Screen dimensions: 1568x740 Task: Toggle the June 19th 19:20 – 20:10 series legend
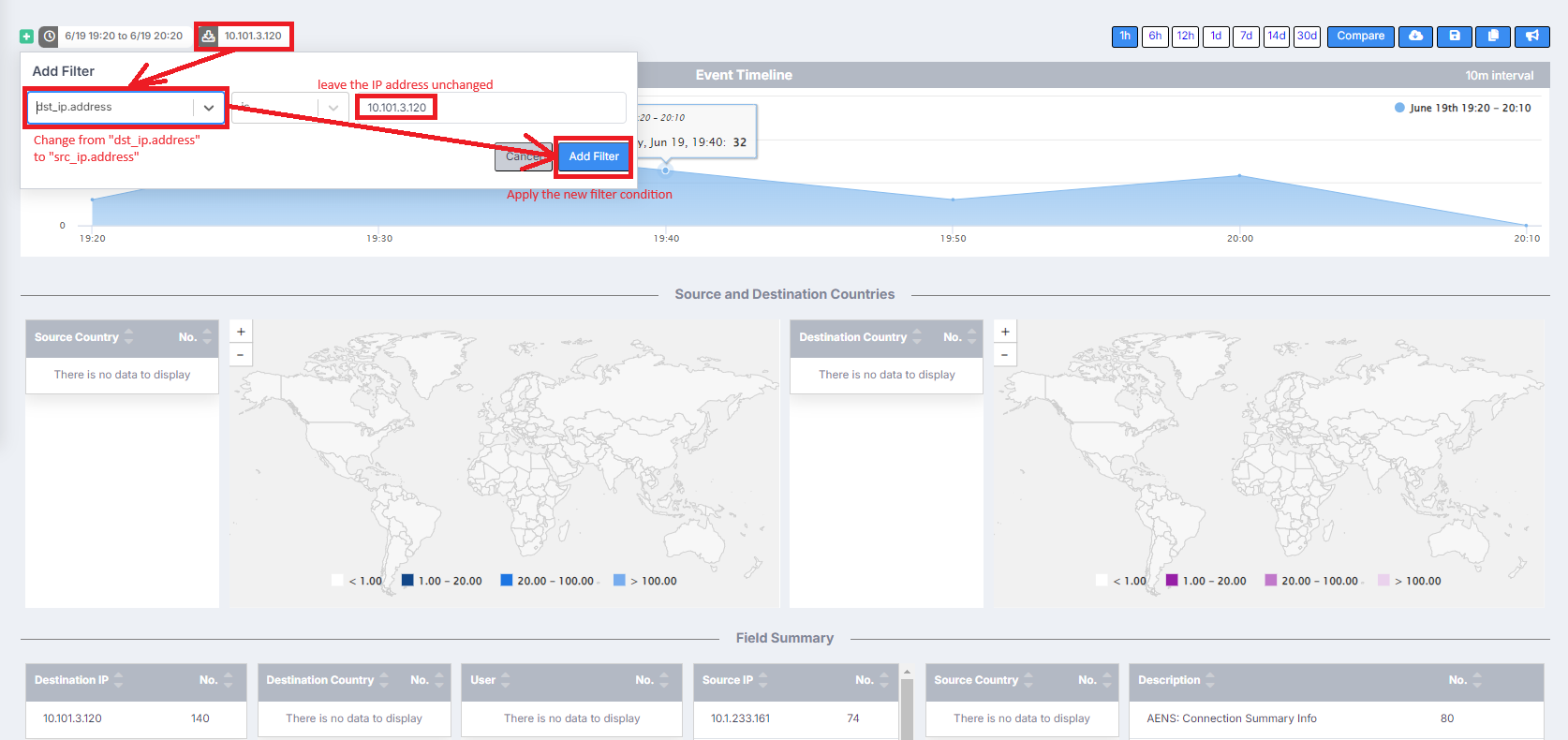click(x=1463, y=108)
